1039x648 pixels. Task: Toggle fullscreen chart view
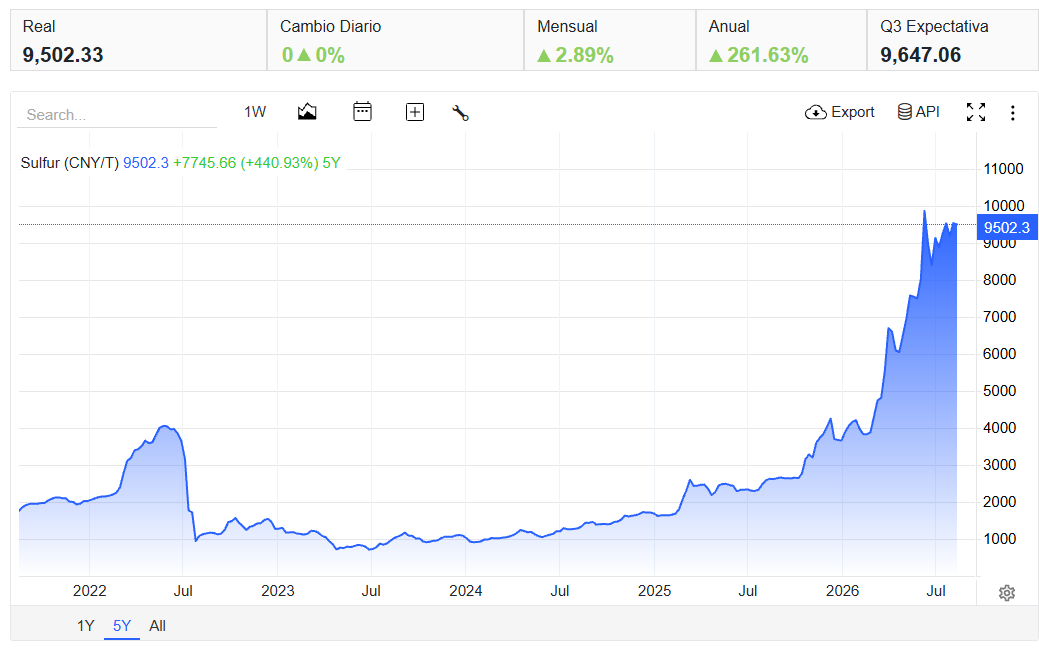975,112
